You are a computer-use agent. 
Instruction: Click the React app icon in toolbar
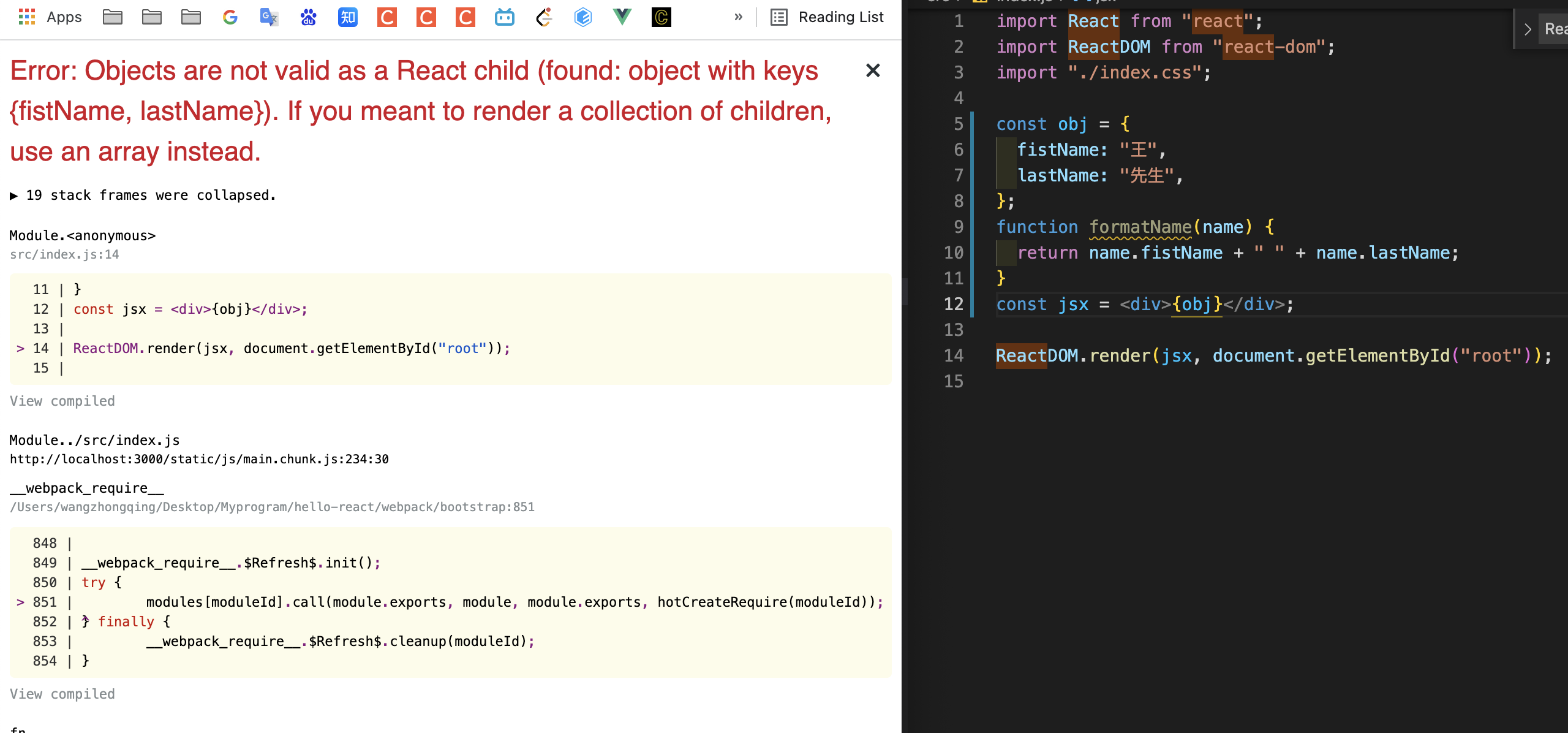coord(542,16)
